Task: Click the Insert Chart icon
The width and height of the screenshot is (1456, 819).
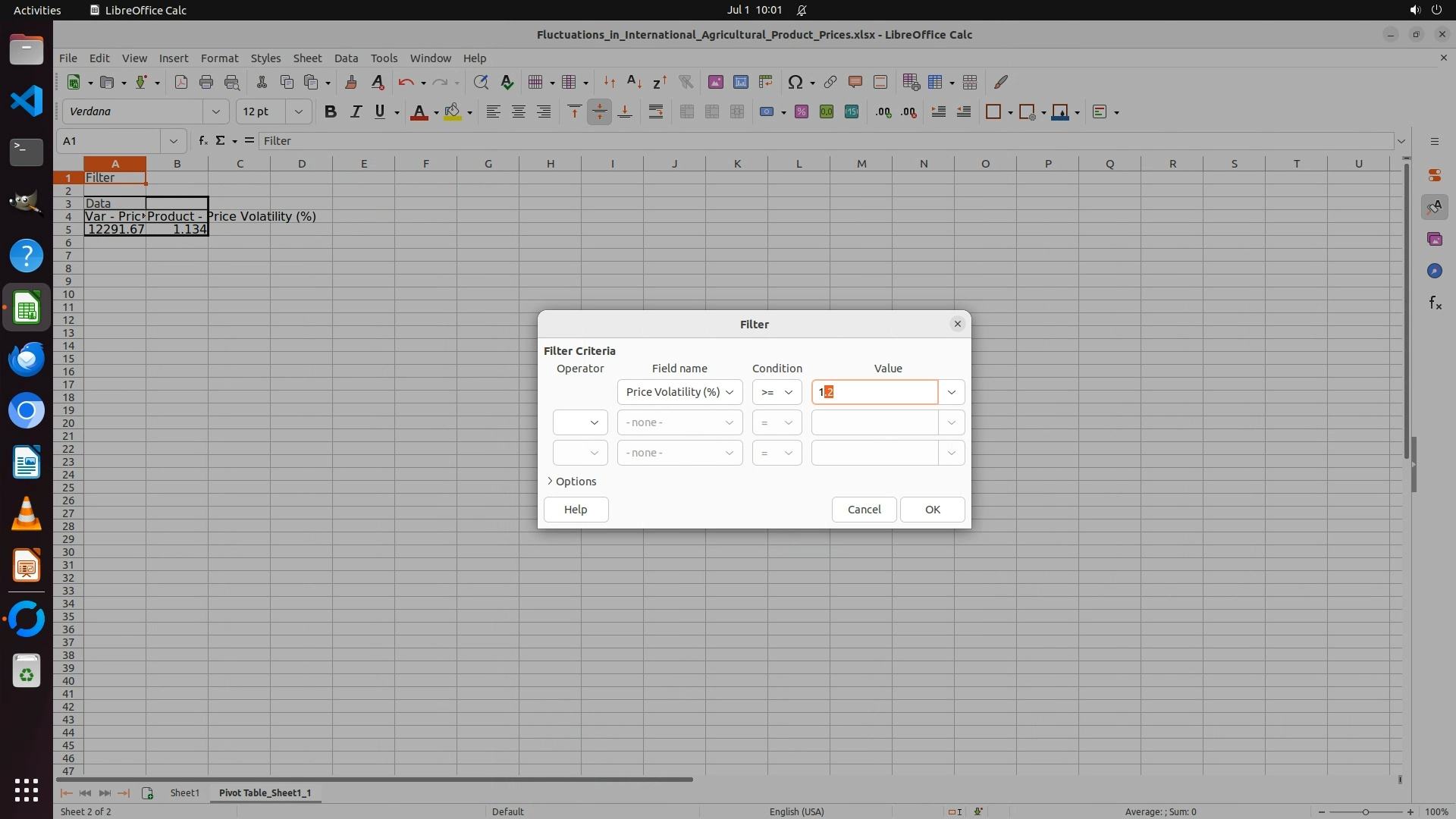Action: (x=741, y=82)
